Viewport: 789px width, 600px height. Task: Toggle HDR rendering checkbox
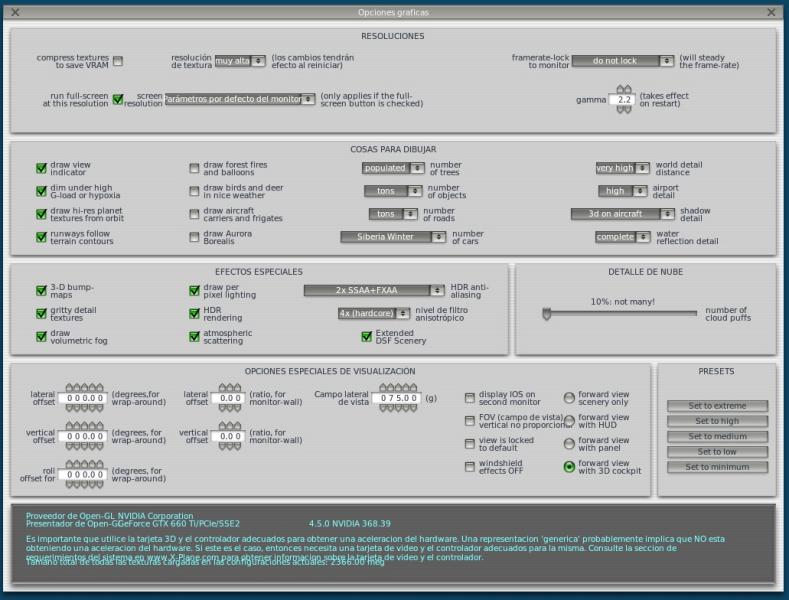[x=195, y=313]
